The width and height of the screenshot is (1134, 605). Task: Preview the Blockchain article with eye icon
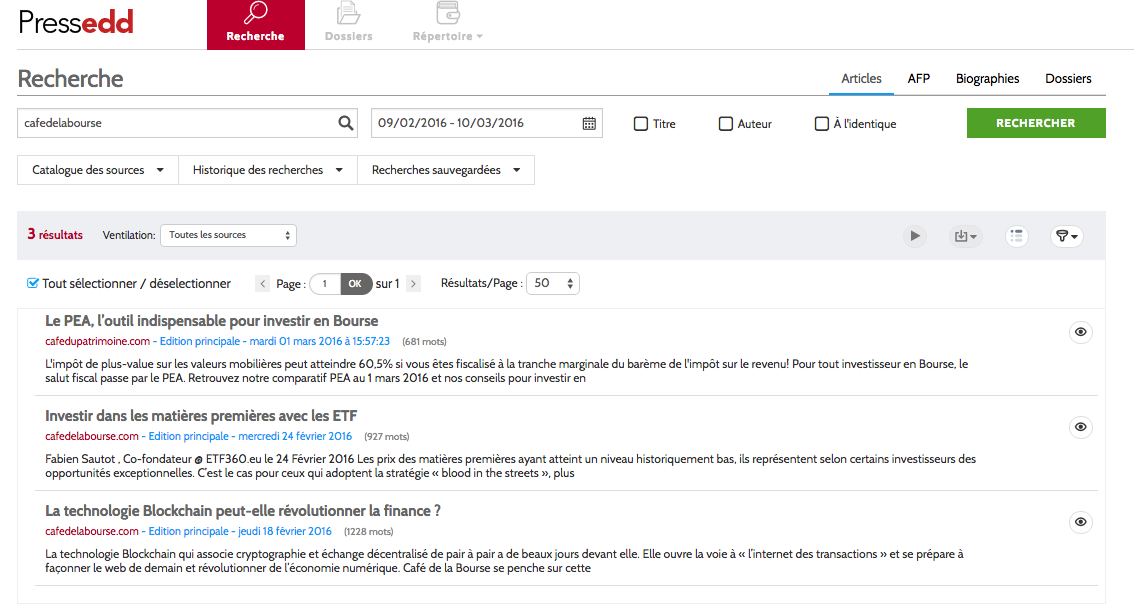pos(1080,521)
